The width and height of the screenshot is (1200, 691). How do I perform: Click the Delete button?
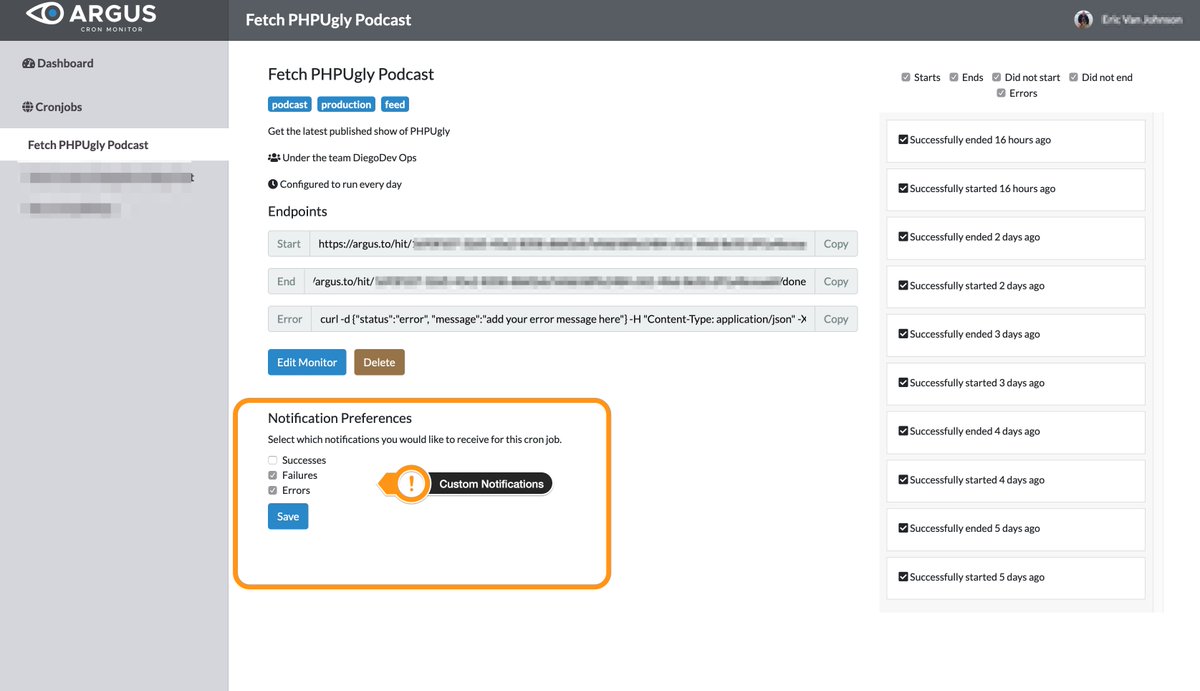379,362
